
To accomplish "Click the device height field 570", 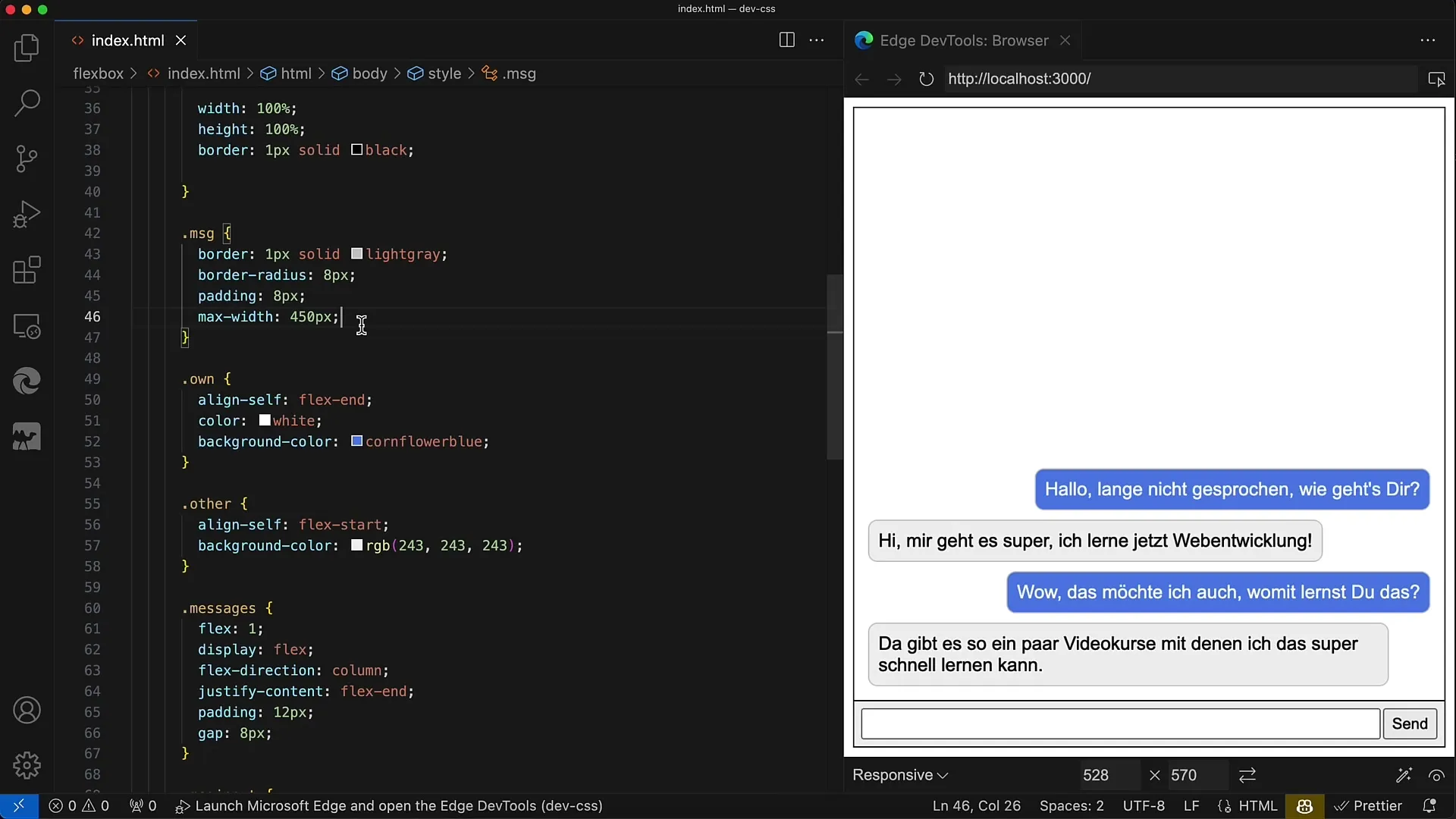I will (1197, 775).
